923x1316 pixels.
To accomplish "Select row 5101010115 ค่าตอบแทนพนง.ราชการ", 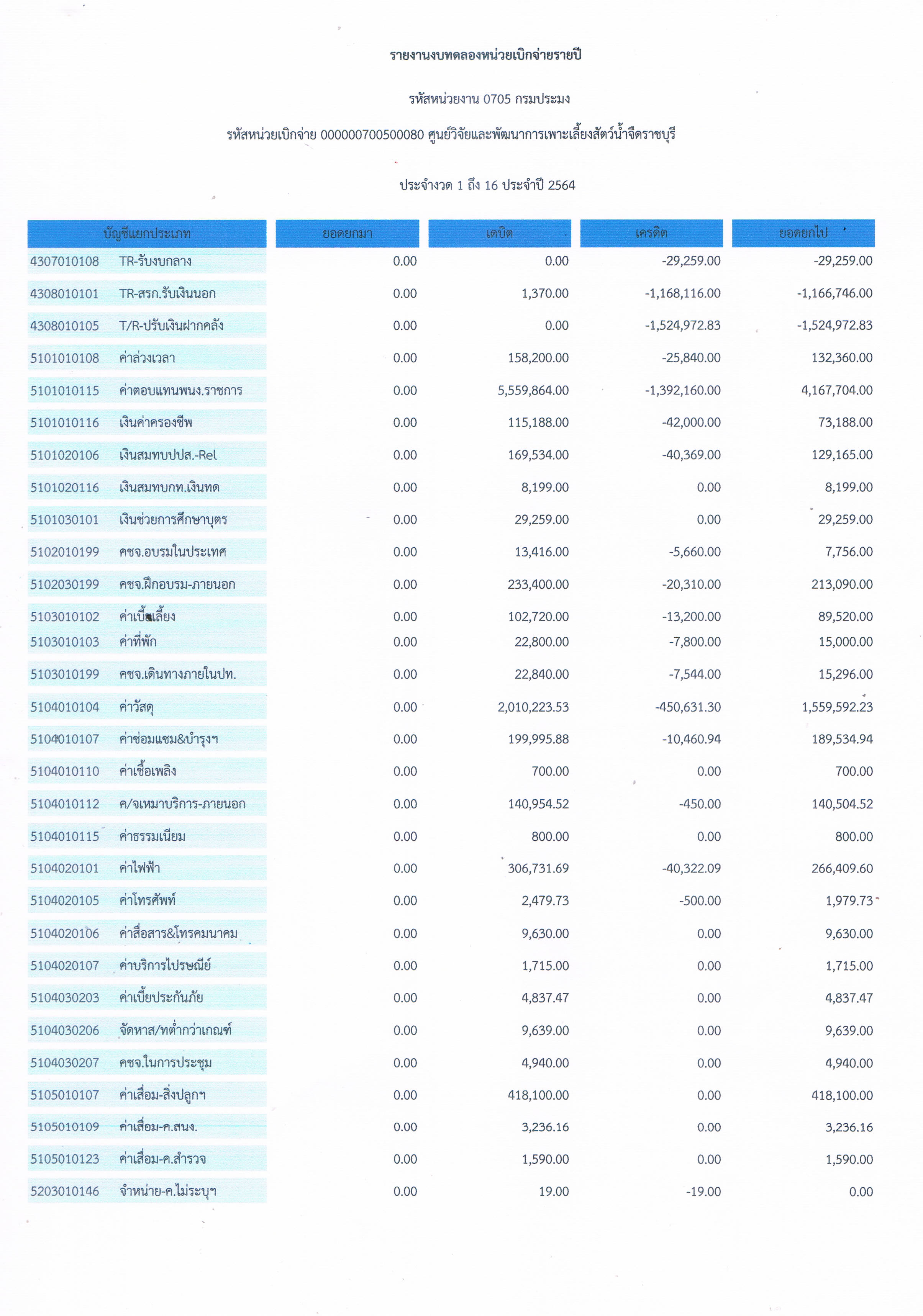I will tap(147, 390).
